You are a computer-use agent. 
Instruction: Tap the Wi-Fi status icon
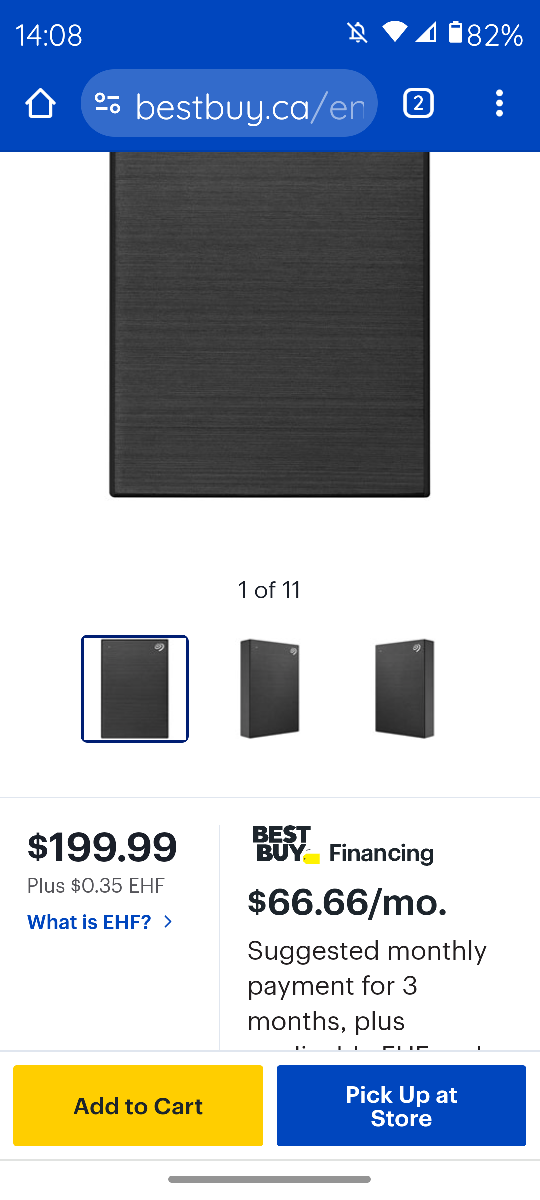pos(395,34)
